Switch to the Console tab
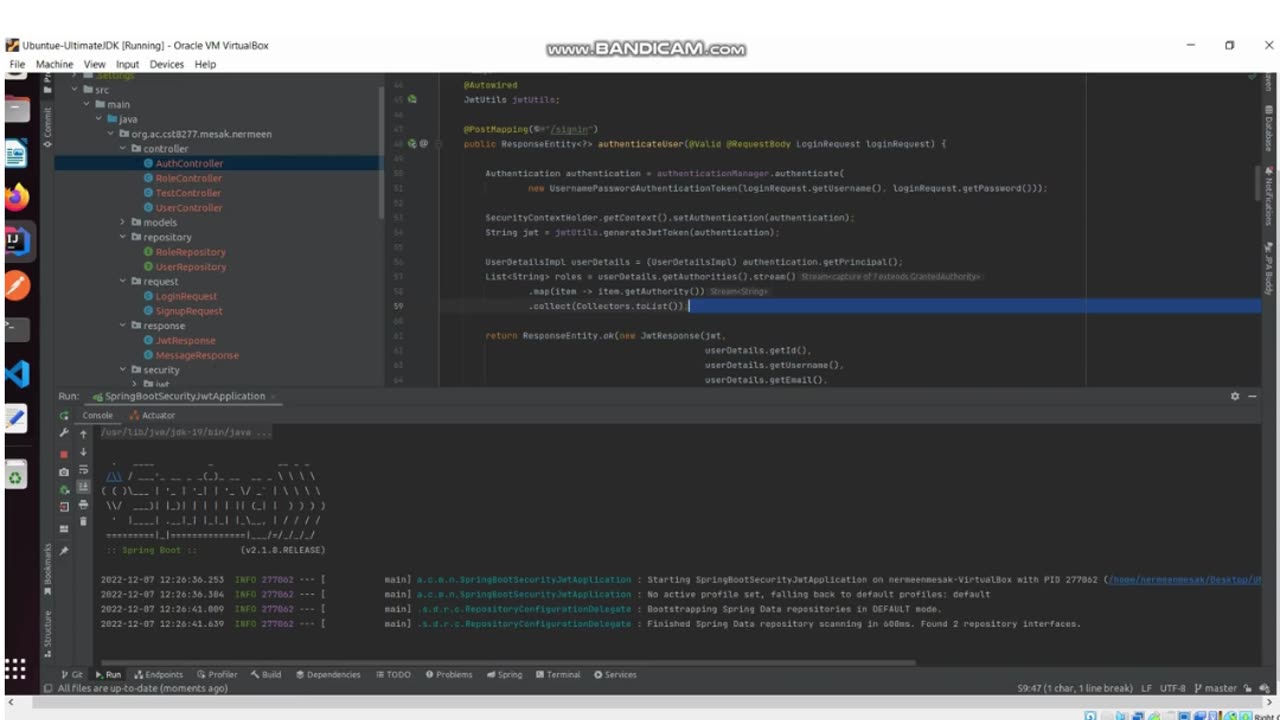 tap(97, 415)
